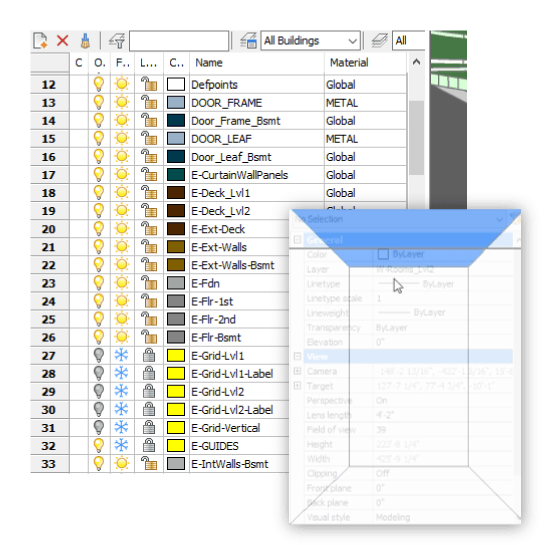Open the No Selection dropdown in Properties
This screenshot has width=545, height=545.
pyautogui.click(x=499, y=220)
